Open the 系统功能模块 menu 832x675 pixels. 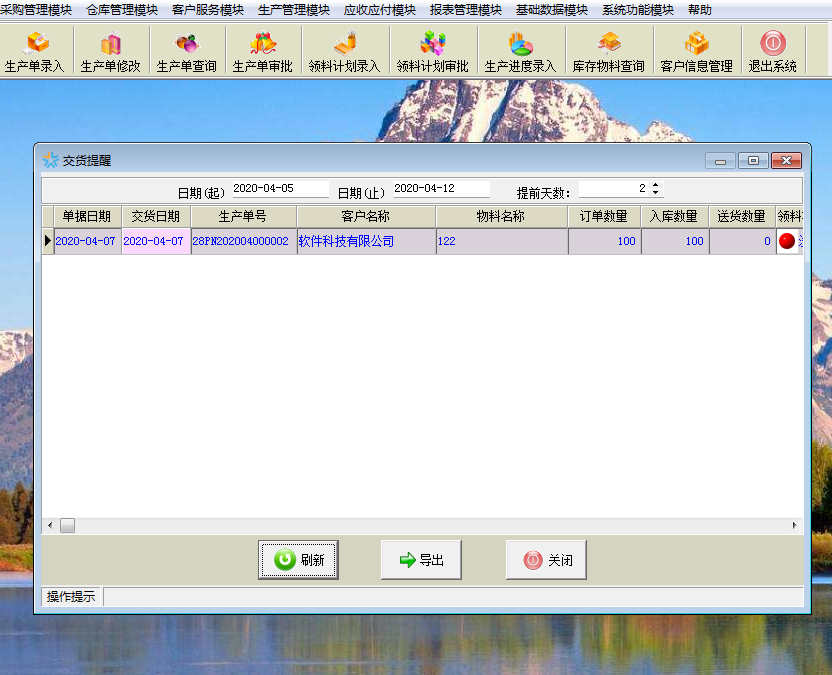click(x=637, y=10)
